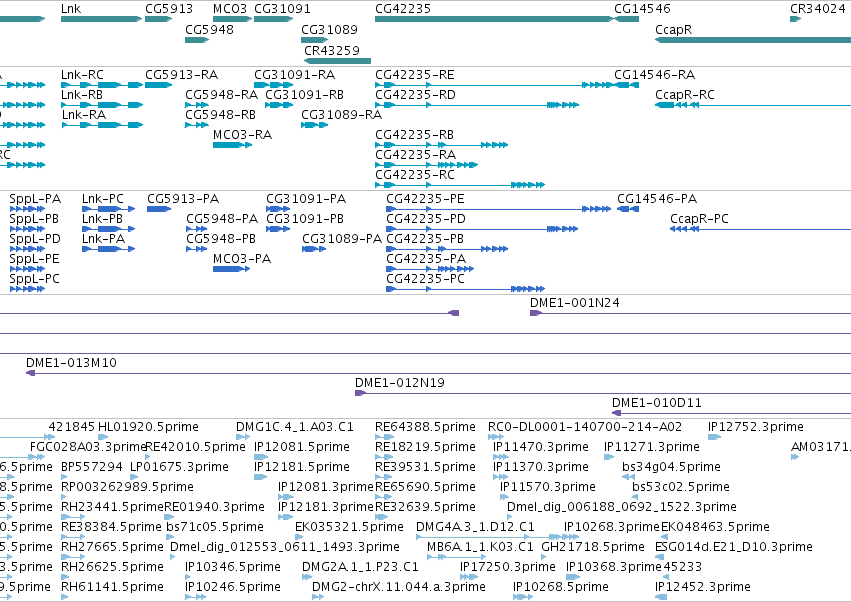
Task: Click the EK035321.5prime EST label
Action: (x=349, y=527)
